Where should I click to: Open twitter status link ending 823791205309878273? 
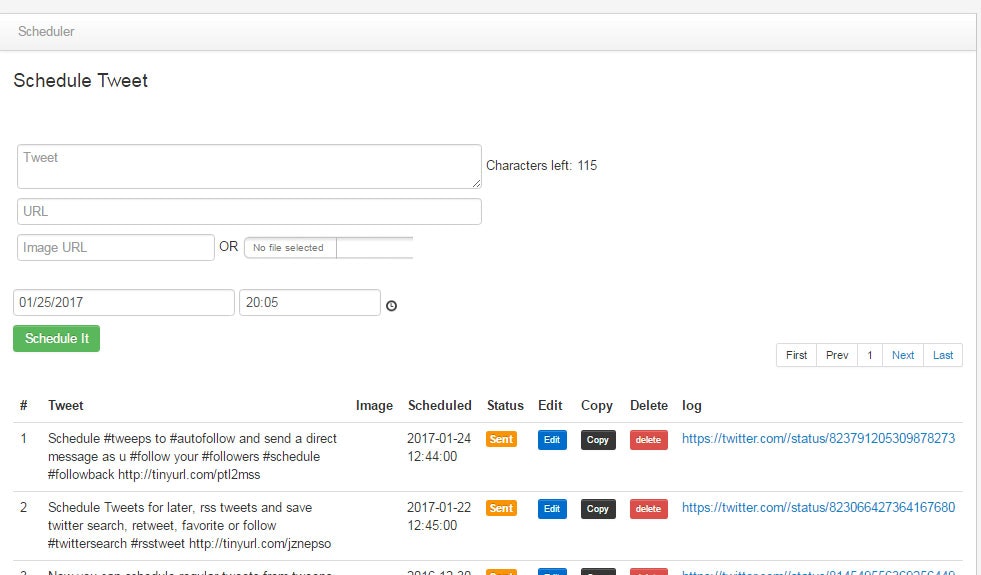tap(818, 439)
